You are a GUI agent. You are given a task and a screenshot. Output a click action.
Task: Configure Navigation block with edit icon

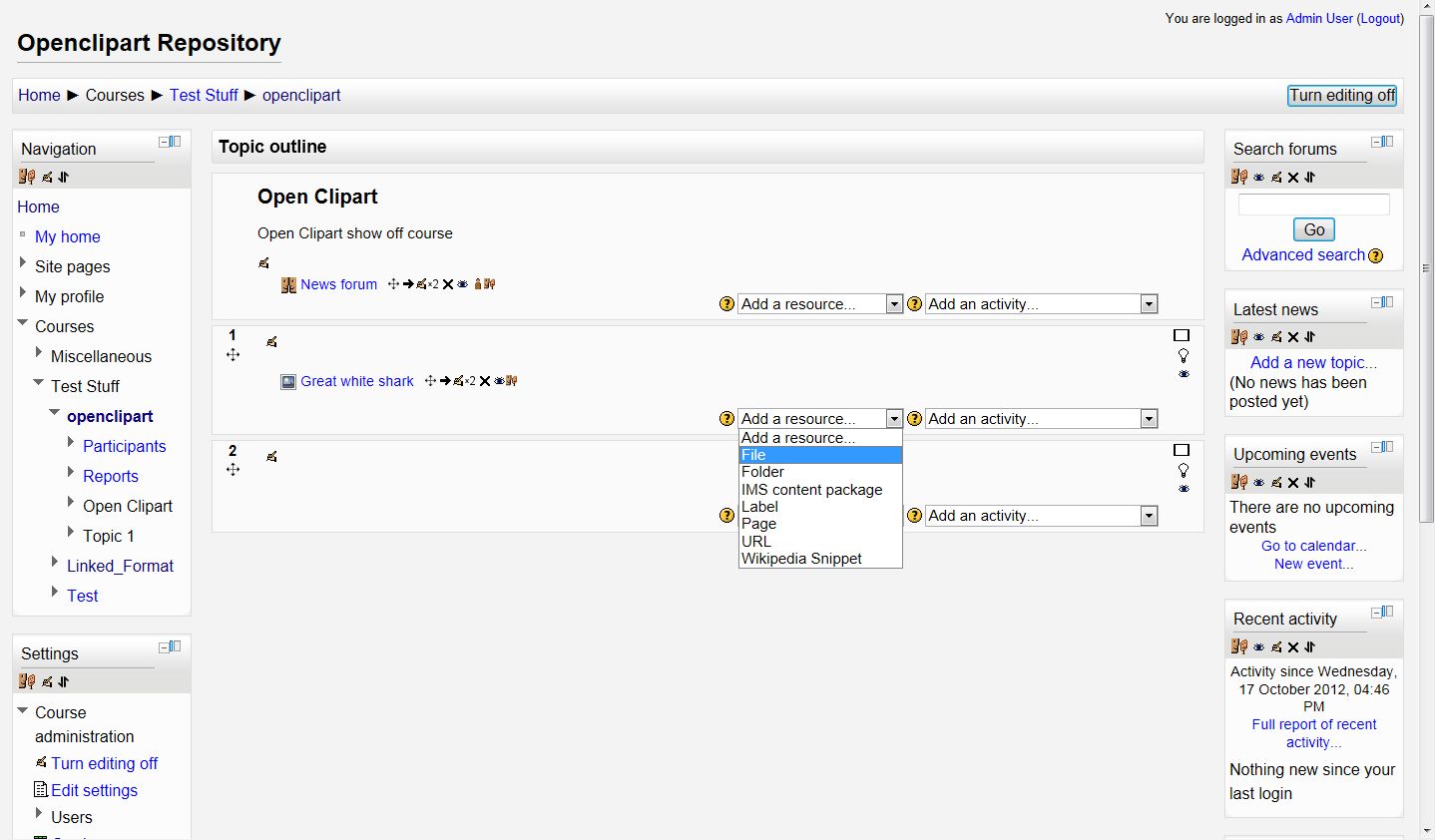47,178
